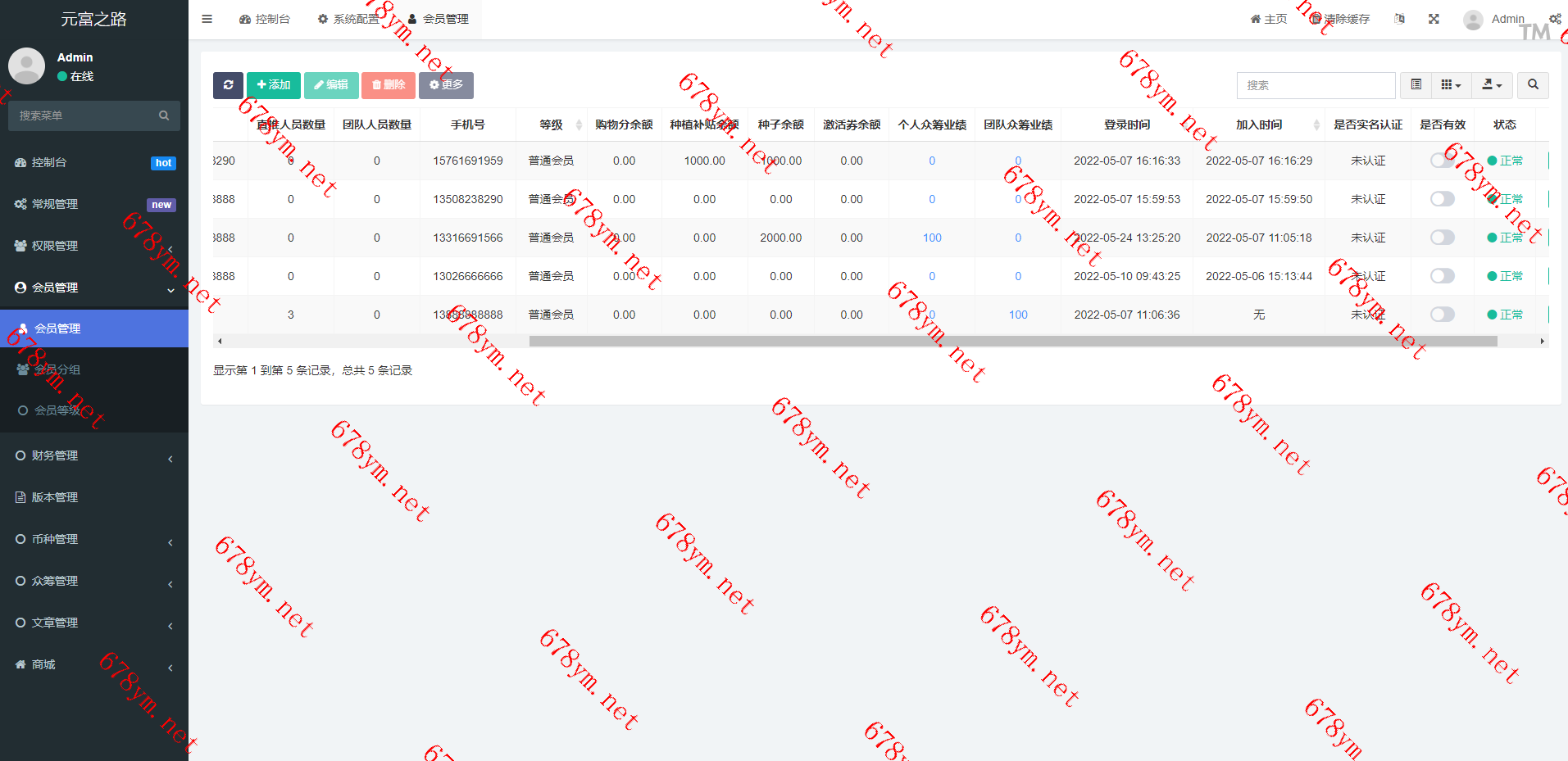Click the fullscreen expand icon in header

[1434, 19]
